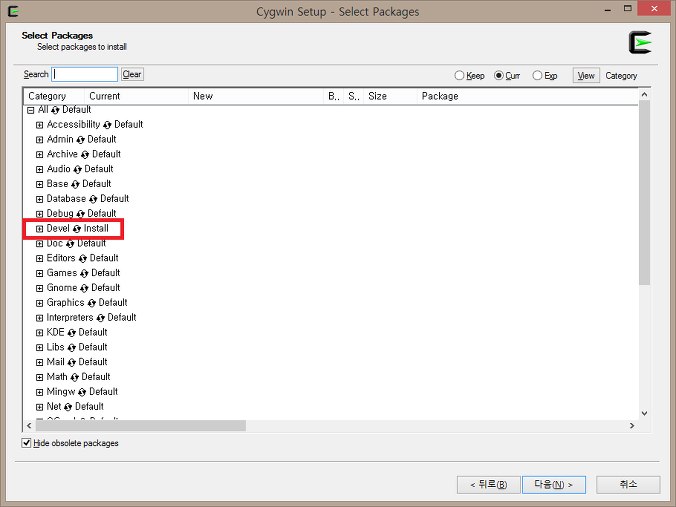Click the Category column header

54,96
